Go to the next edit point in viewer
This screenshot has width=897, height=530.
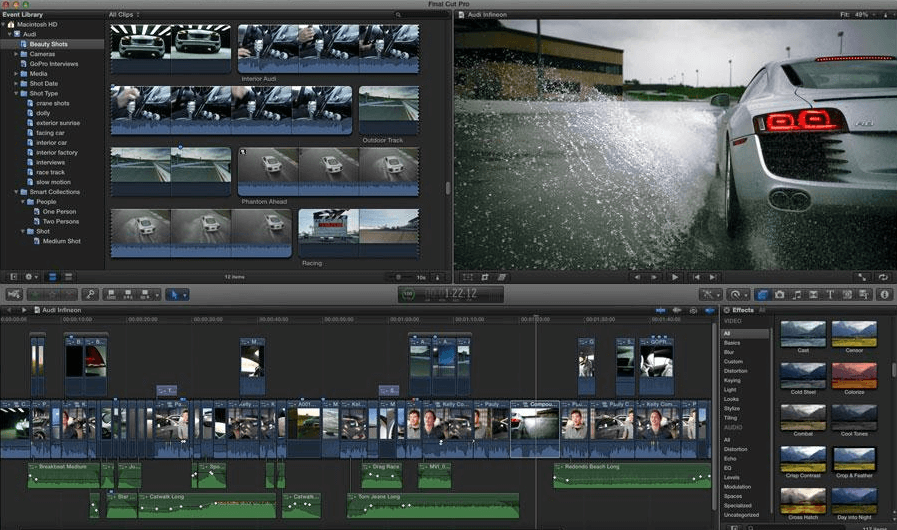713,277
